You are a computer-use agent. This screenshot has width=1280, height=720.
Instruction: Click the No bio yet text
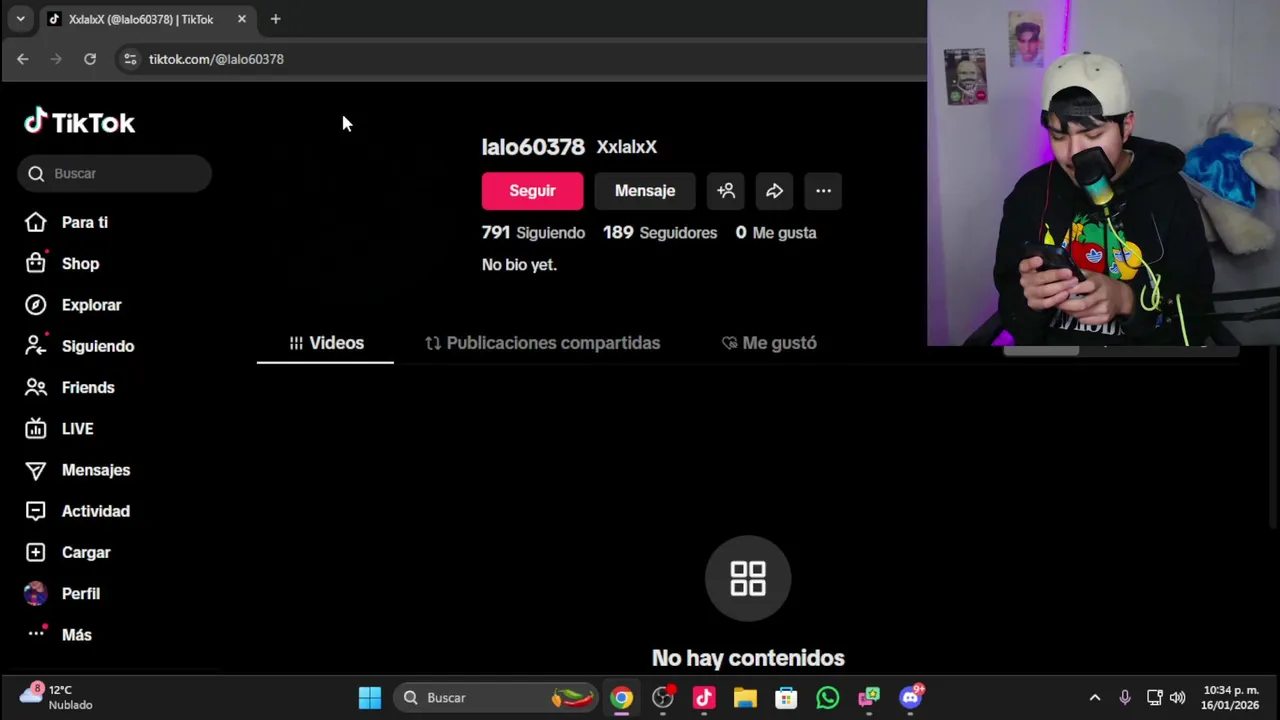(x=519, y=265)
